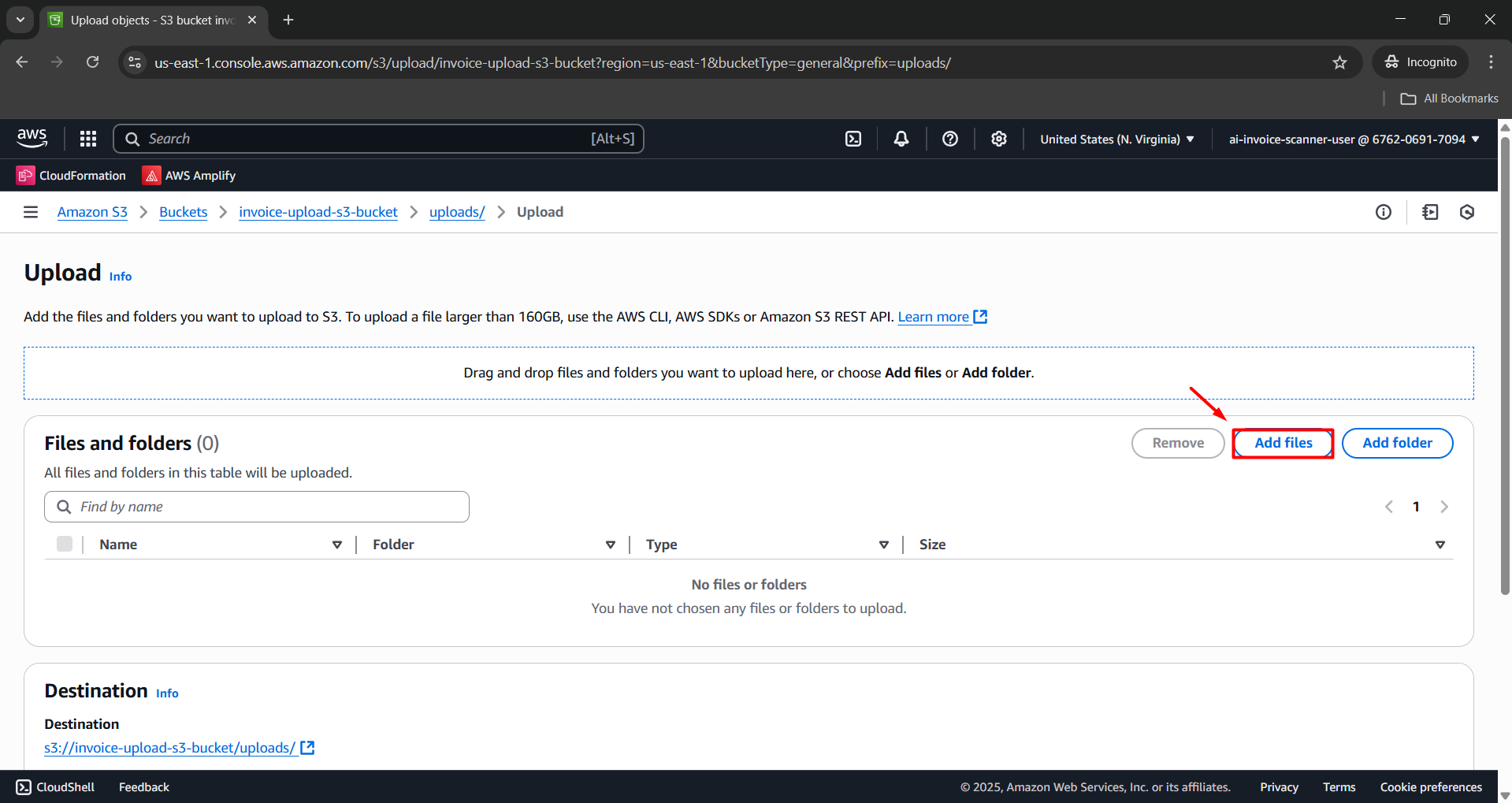Open the AWS services grid menu
Image resolution: width=1512 pixels, height=803 pixels.
pyautogui.click(x=87, y=138)
